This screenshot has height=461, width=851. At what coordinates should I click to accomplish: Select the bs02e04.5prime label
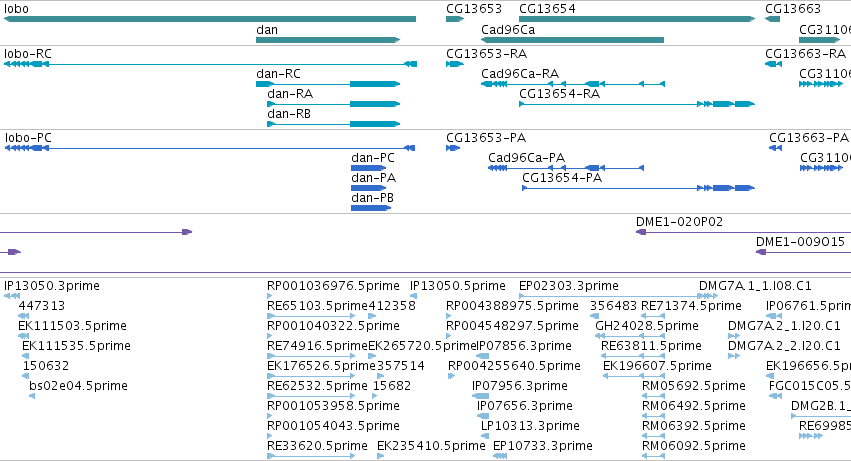(x=78, y=386)
